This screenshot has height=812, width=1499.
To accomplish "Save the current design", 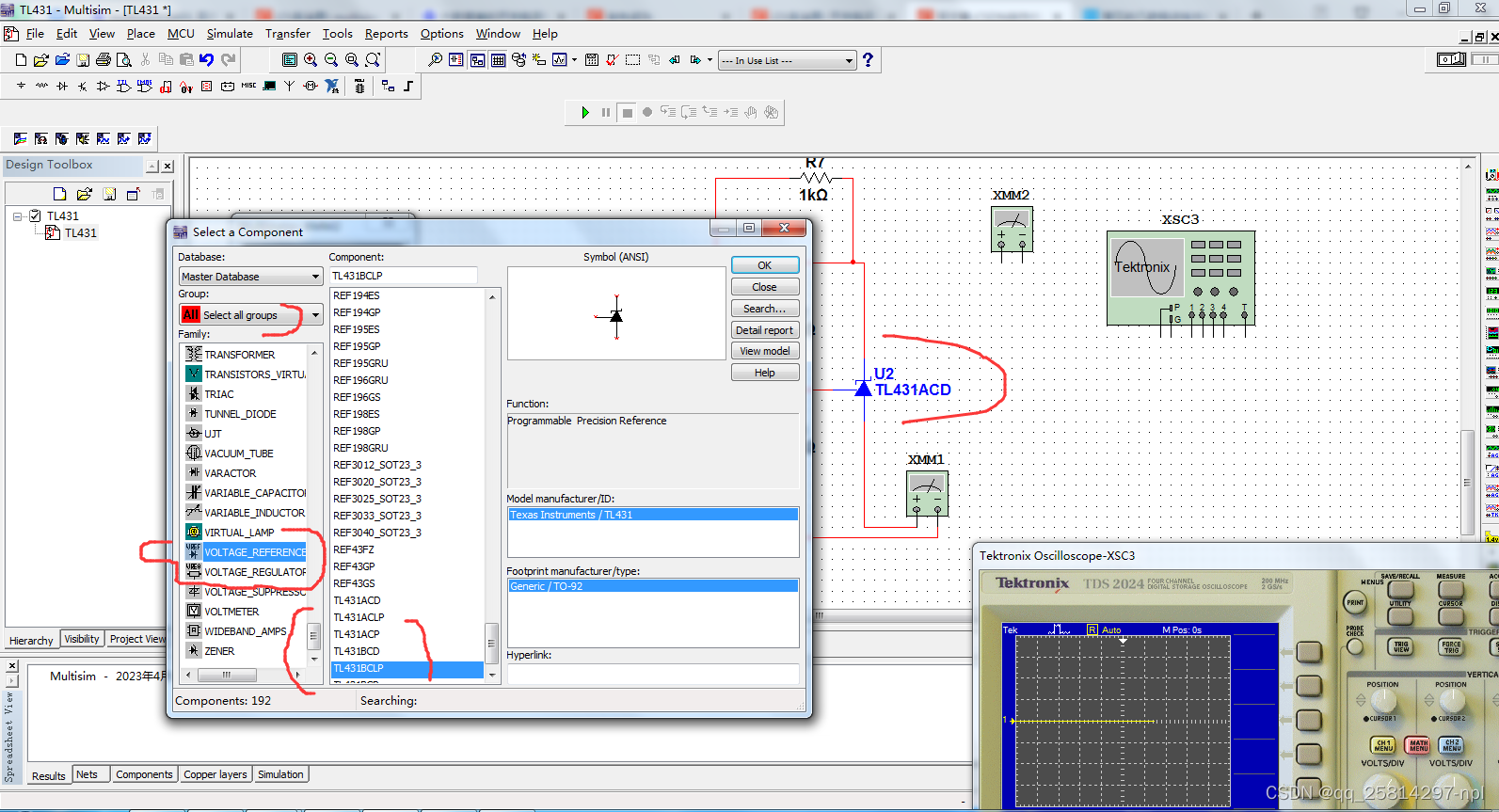I will click(x=83, y=59).
